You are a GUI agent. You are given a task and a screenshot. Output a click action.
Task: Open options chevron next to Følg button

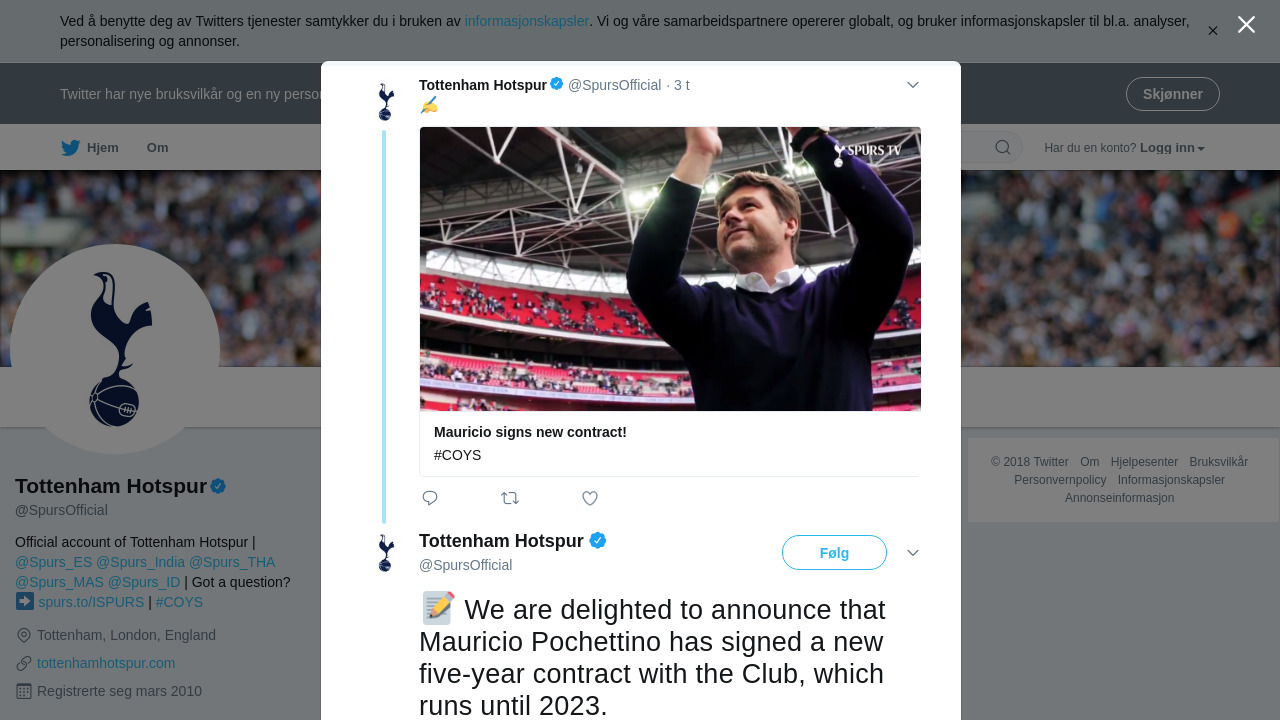click(913, 553)
